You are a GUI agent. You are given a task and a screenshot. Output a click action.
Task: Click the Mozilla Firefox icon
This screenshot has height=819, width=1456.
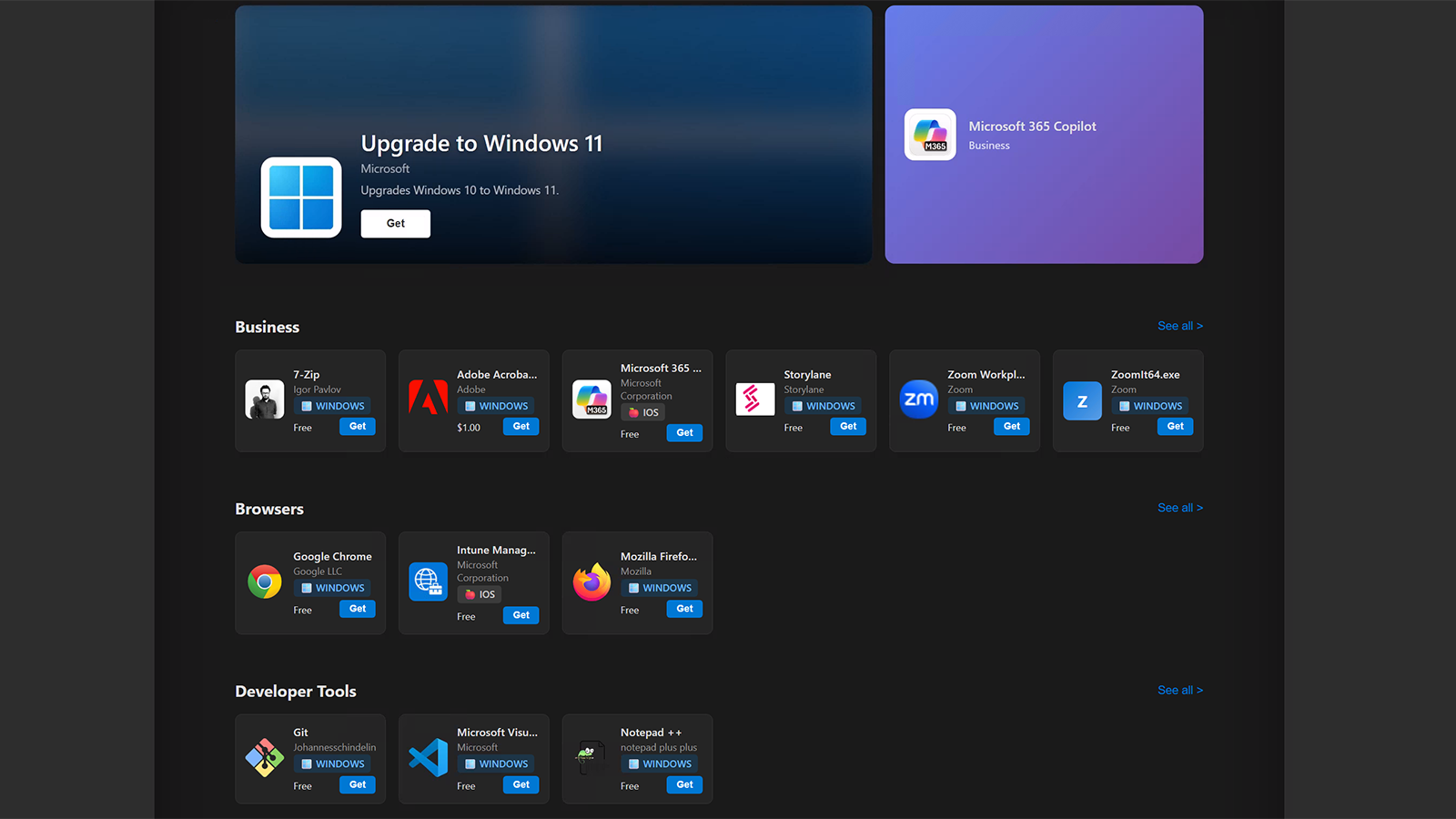pyautogui.click(x=591, y=581)
